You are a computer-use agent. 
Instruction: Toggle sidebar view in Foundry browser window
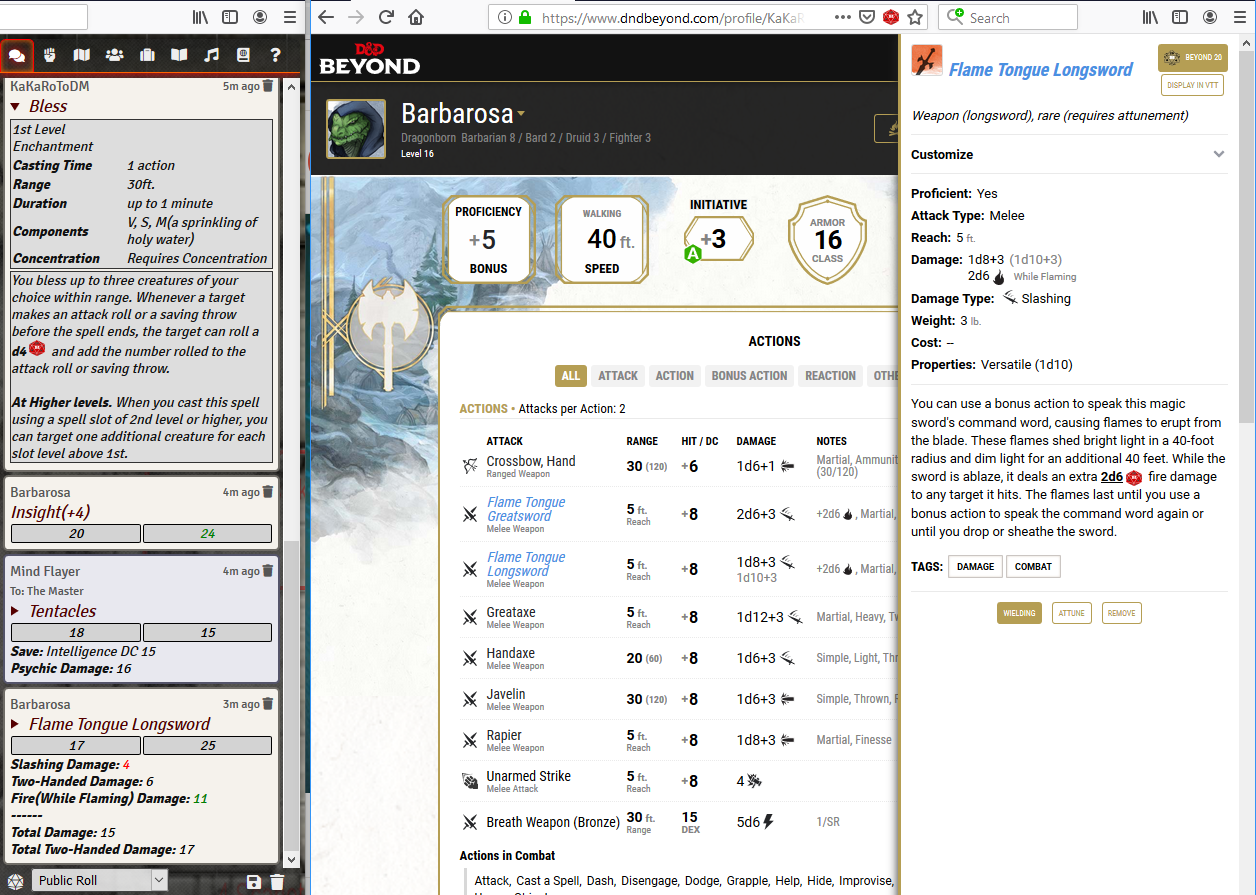(230, 17)
